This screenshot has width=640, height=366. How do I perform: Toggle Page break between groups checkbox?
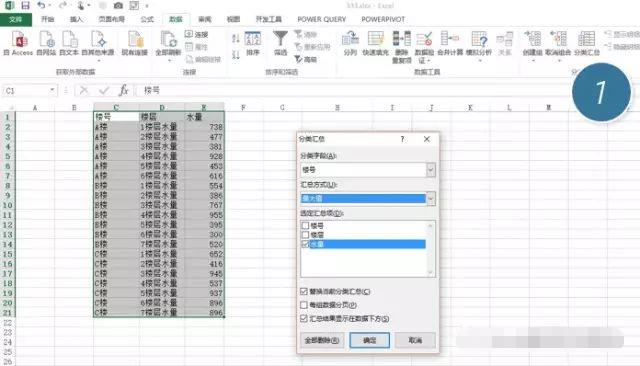tap(304, 305)
